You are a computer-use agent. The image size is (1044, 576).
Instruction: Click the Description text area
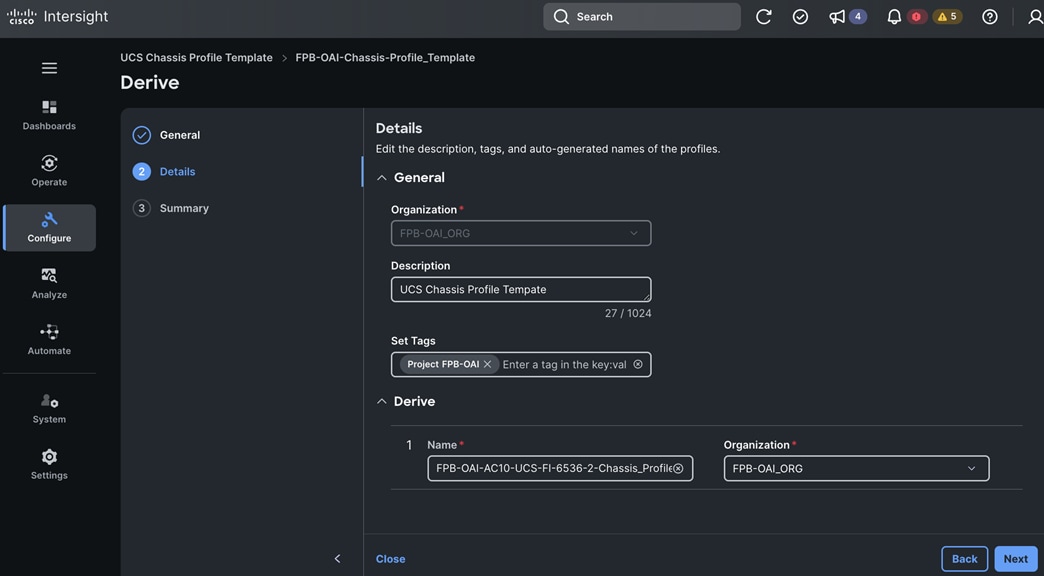(521, 290)
